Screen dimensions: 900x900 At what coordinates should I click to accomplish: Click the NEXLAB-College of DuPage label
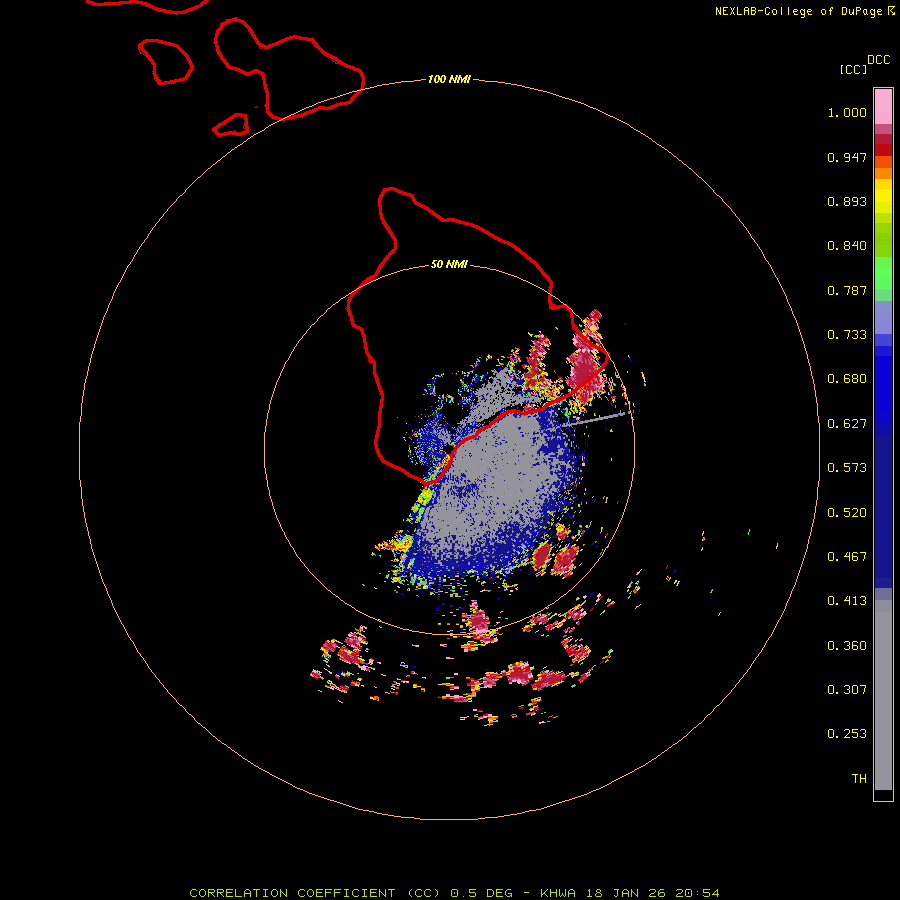tap(804, 11)
